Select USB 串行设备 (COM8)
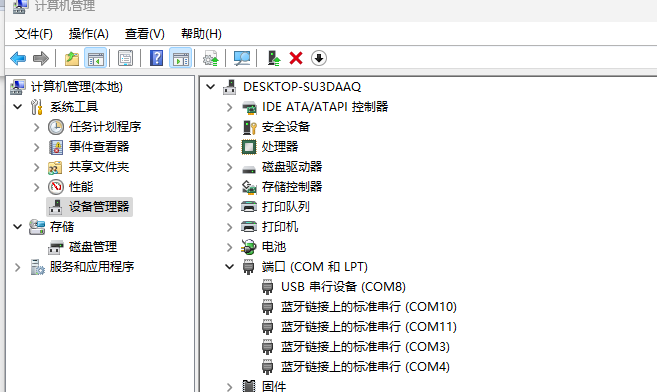This screenshot has width=657, height=392. (x=343, y=286)
